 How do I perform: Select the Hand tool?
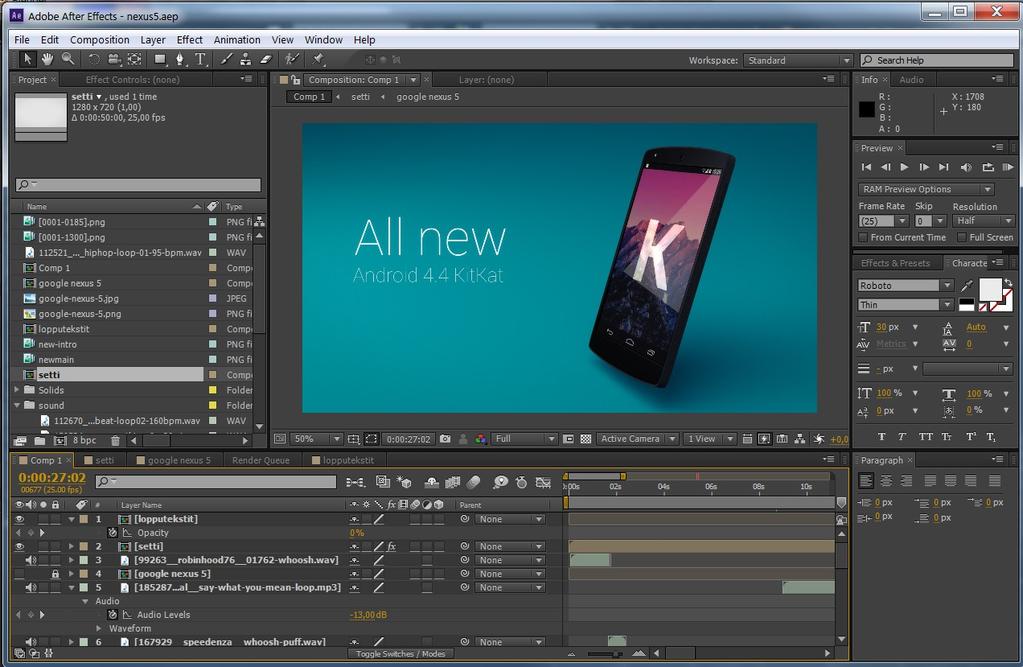(47, 59)
